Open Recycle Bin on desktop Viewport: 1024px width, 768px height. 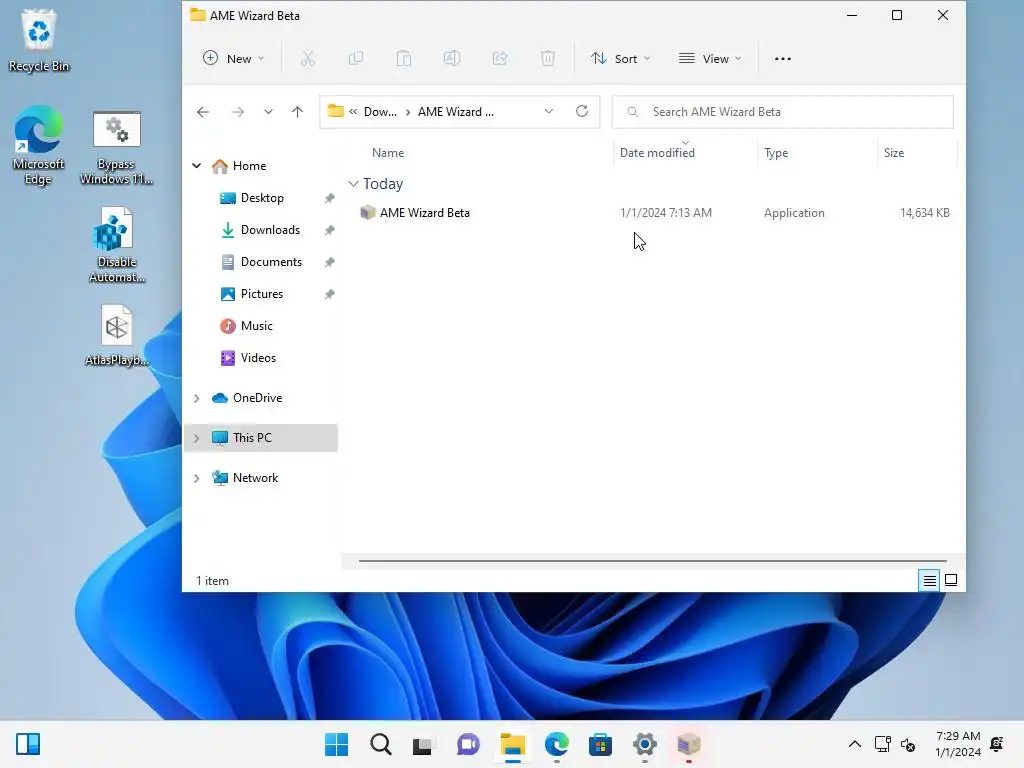point(39,40)
